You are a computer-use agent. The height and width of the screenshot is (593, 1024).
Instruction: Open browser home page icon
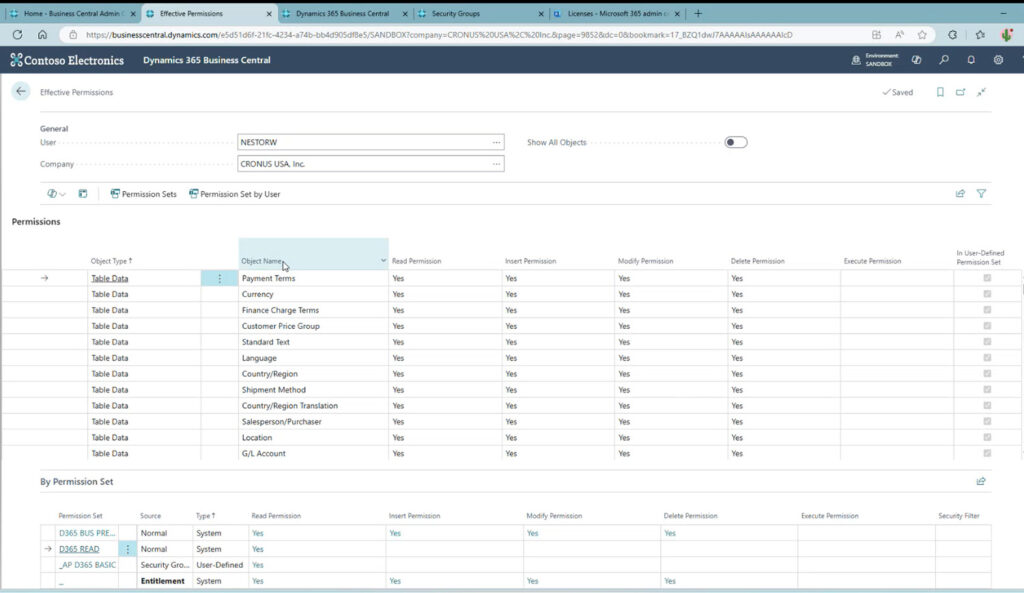(x=42, y=35)
